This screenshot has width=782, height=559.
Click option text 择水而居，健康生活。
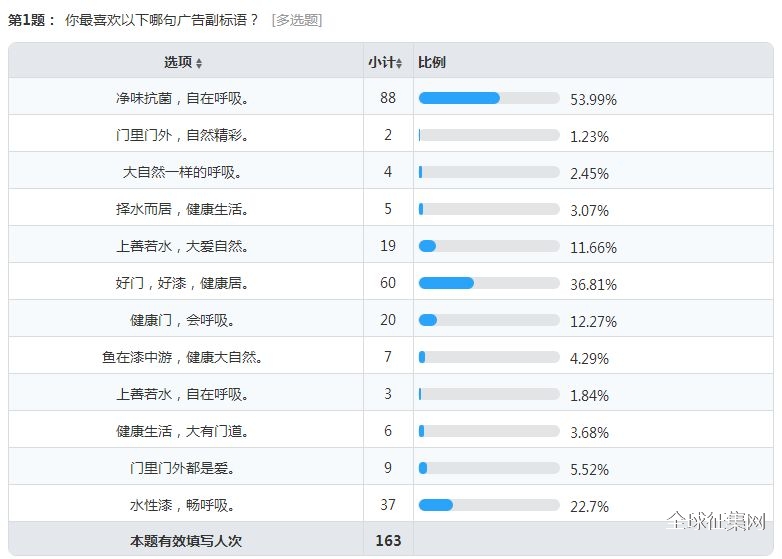point(182,209)
